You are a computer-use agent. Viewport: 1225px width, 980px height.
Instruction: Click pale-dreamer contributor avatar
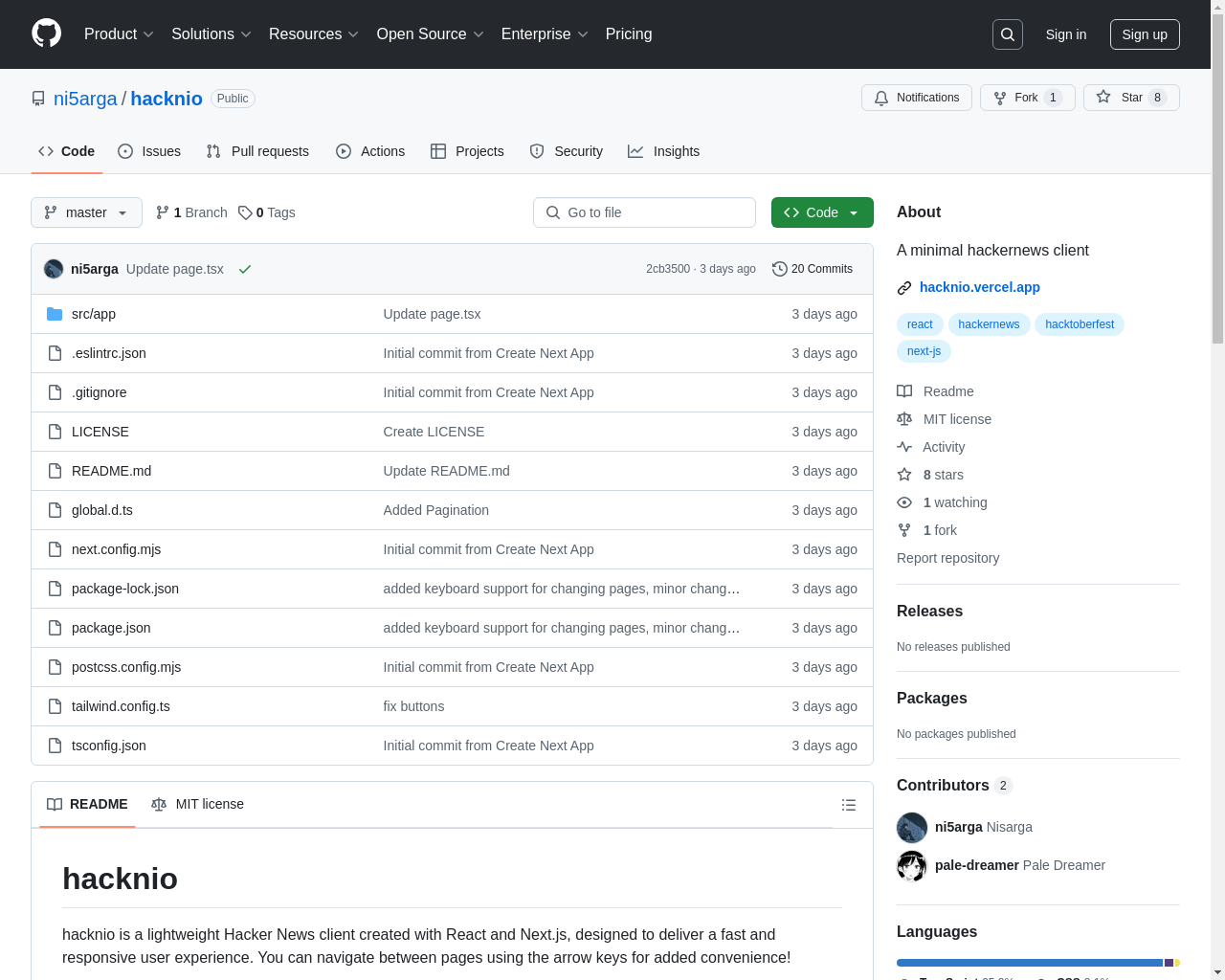tap(912, 866)
